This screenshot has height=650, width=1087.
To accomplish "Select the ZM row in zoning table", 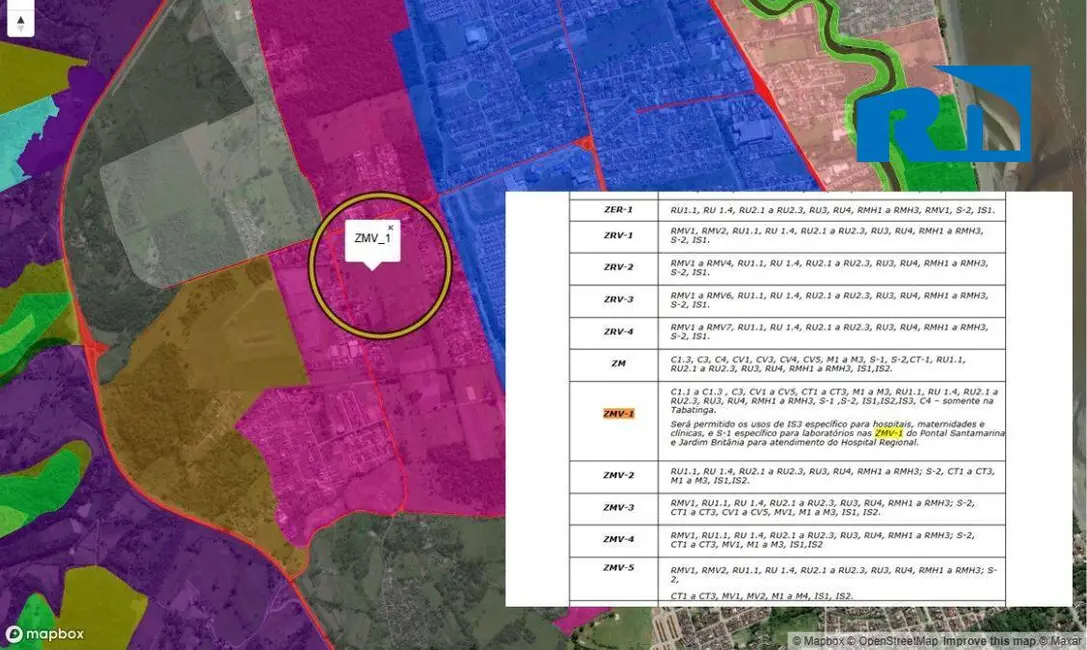I will coord(618,364).
